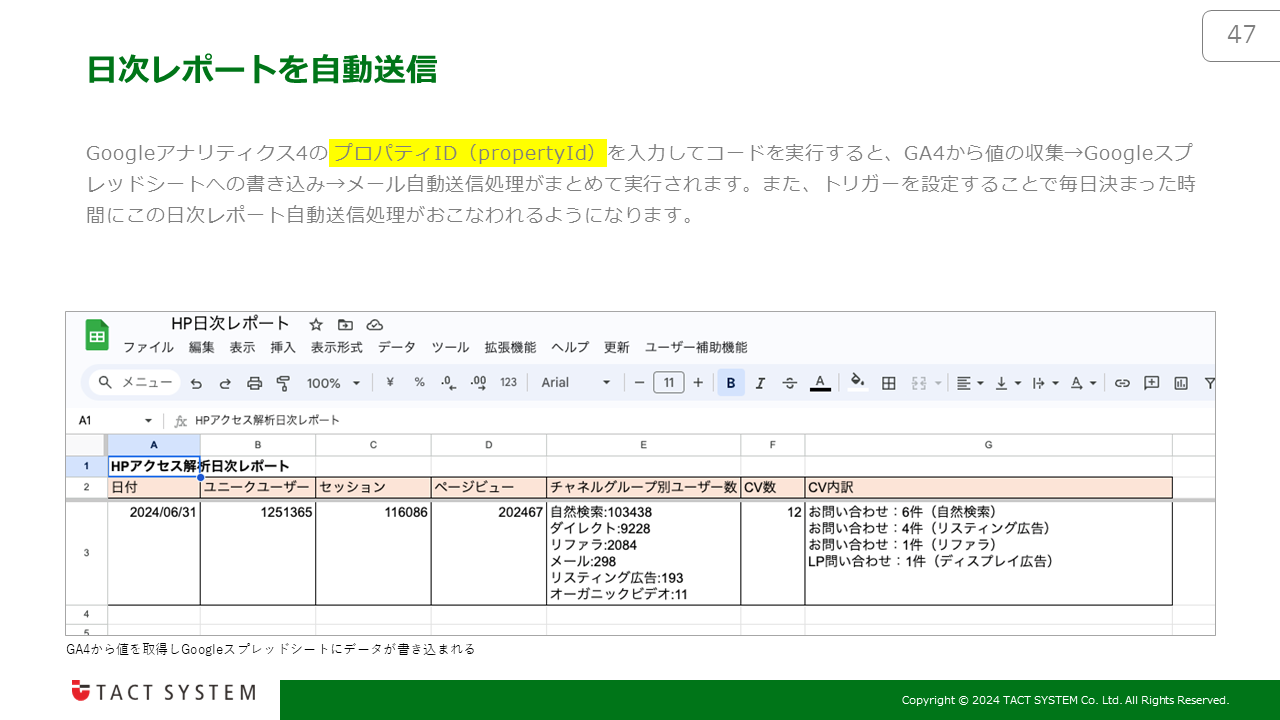Open the text wrapping dropdown
1280x720 pixels.
1045,382
